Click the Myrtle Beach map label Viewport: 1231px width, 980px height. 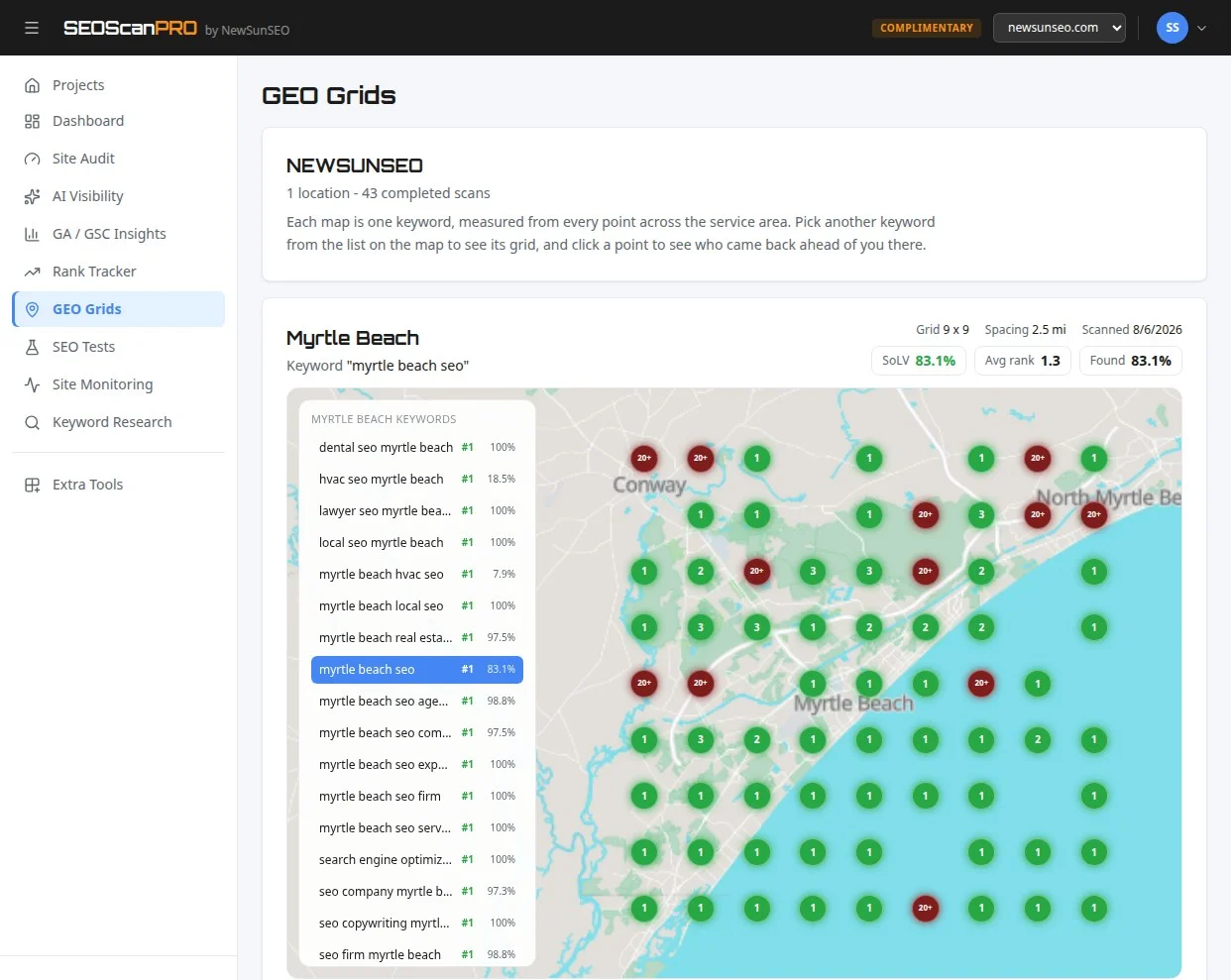(853, 704)
